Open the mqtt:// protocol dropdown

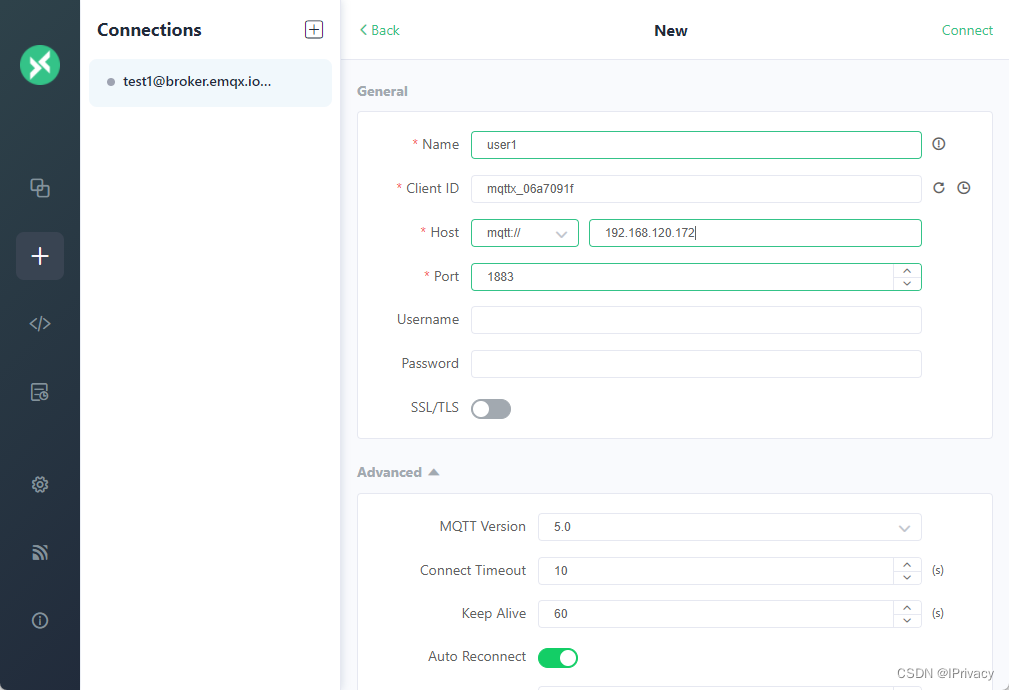pos(524,233)
